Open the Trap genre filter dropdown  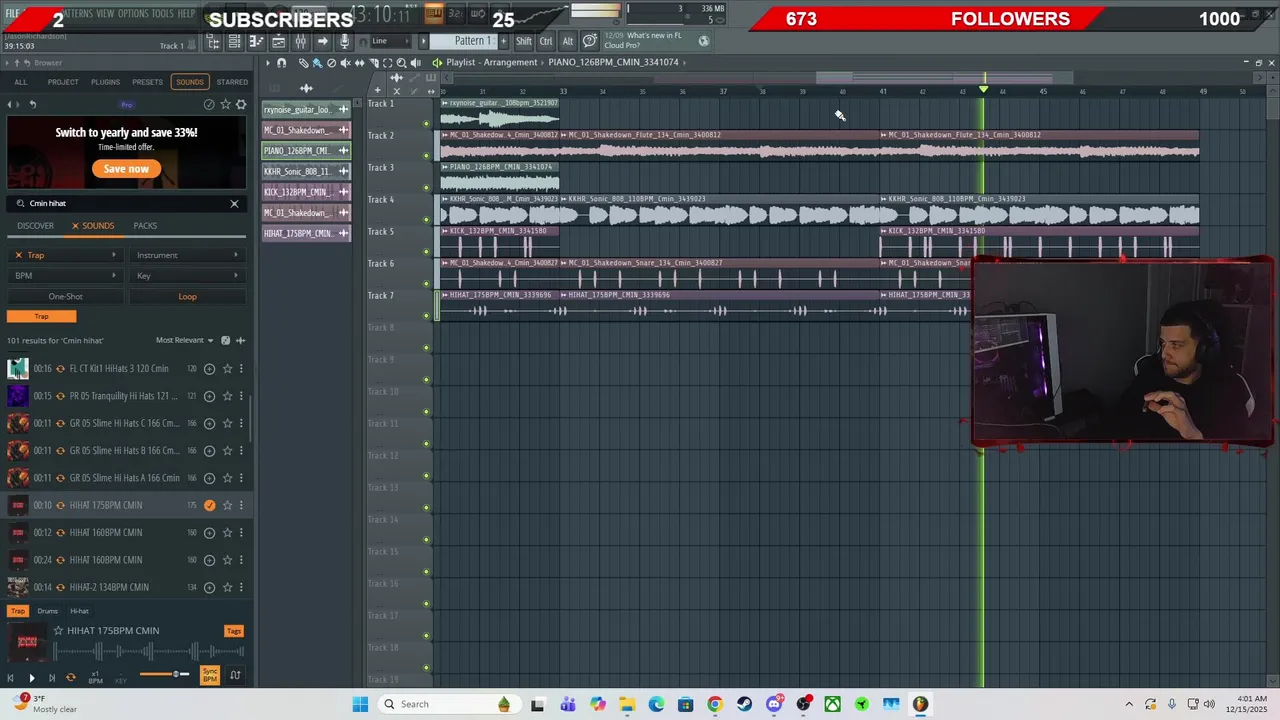(66, 255)
